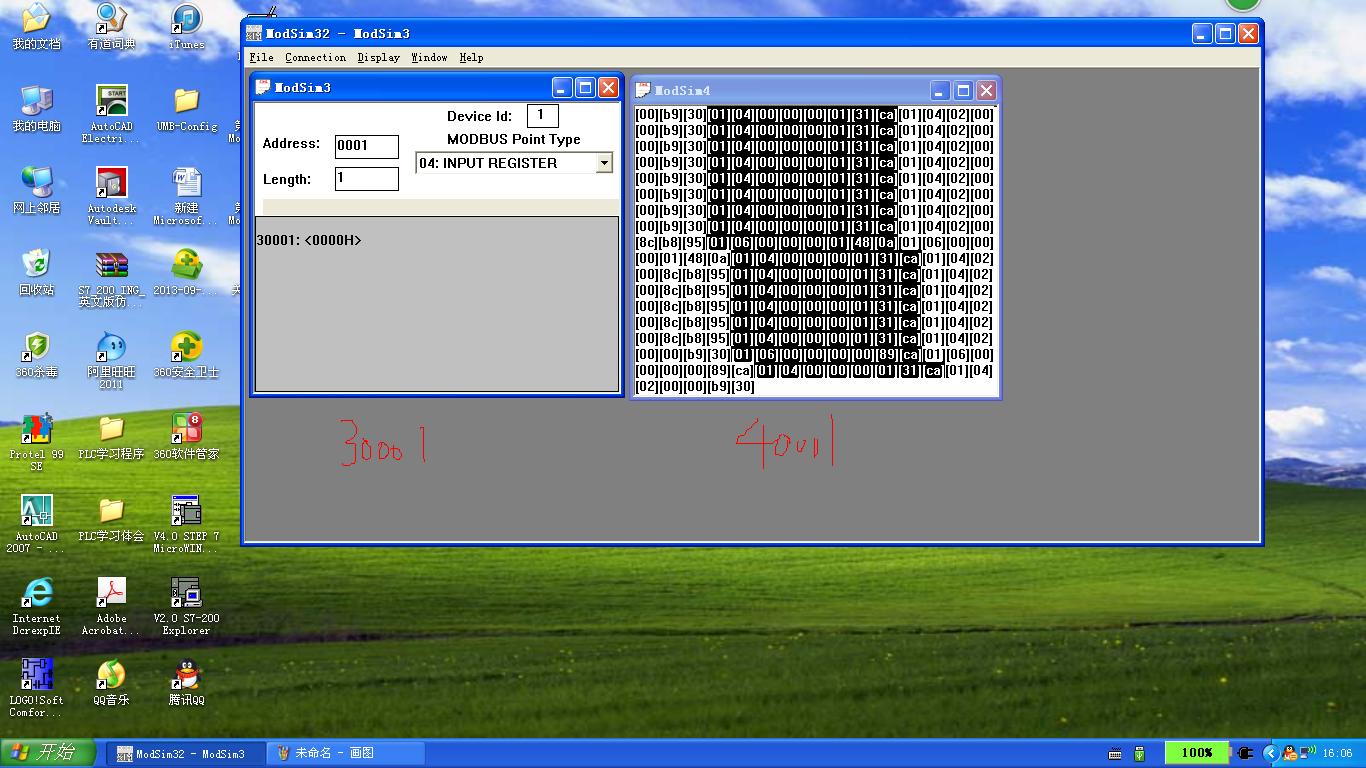The image size is (1366, 768).
Task: Select the 04: INPUT REGISTER combo box
Action: click(514, 163)
